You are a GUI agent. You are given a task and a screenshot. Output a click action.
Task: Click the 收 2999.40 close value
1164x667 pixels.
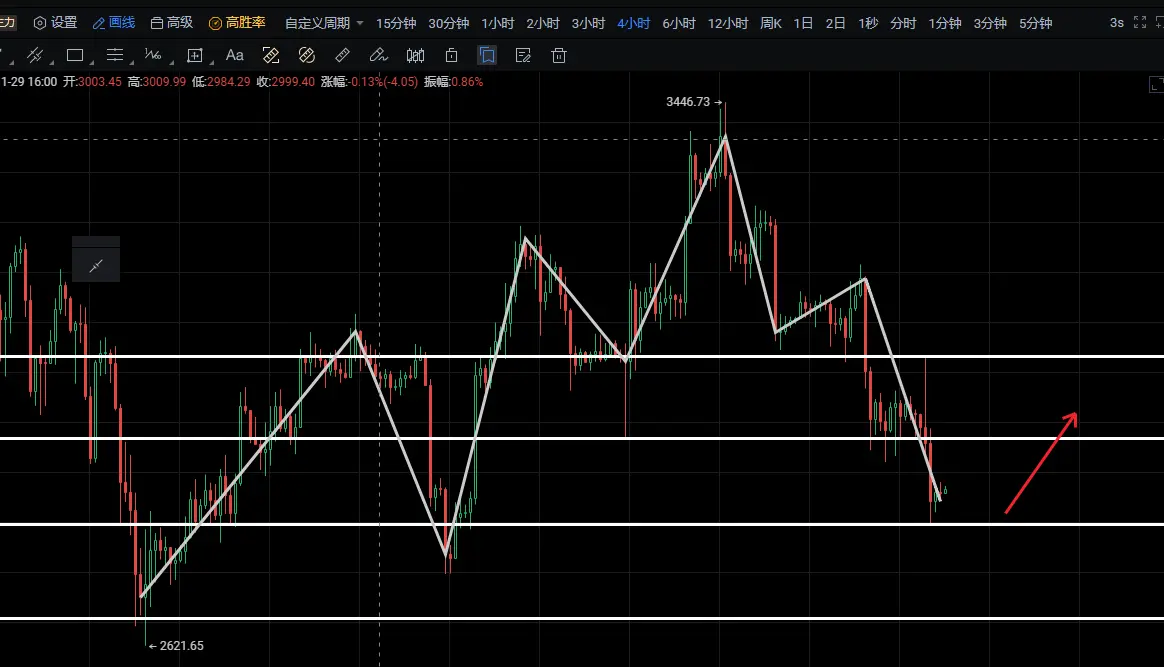point(286,82)
